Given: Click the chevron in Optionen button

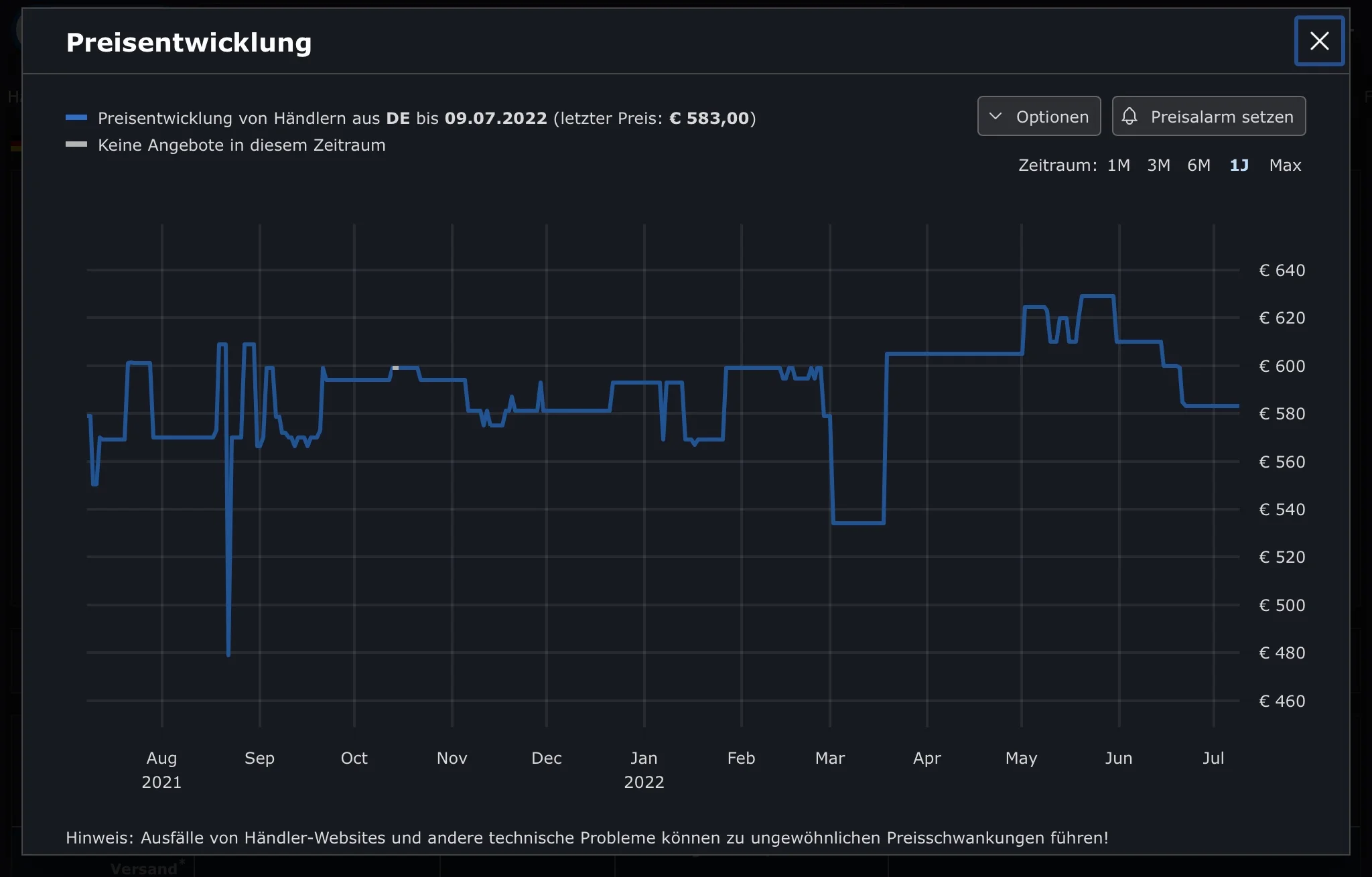Looking at the screenshot, I should 996,117.
